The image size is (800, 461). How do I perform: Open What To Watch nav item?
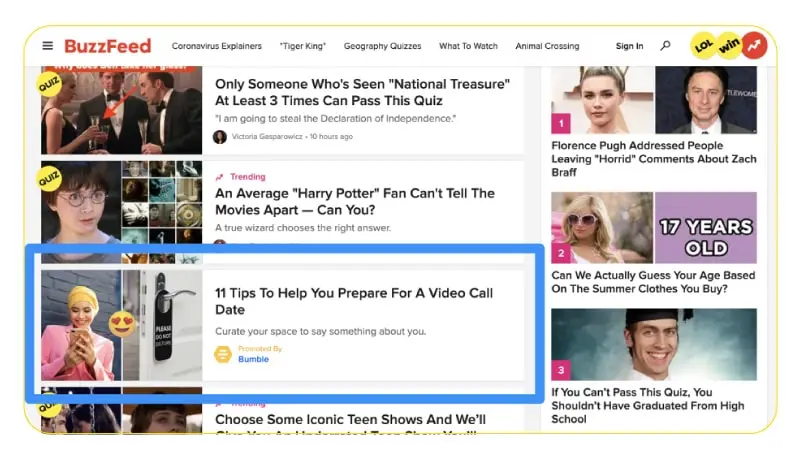(x=468, y=46)
